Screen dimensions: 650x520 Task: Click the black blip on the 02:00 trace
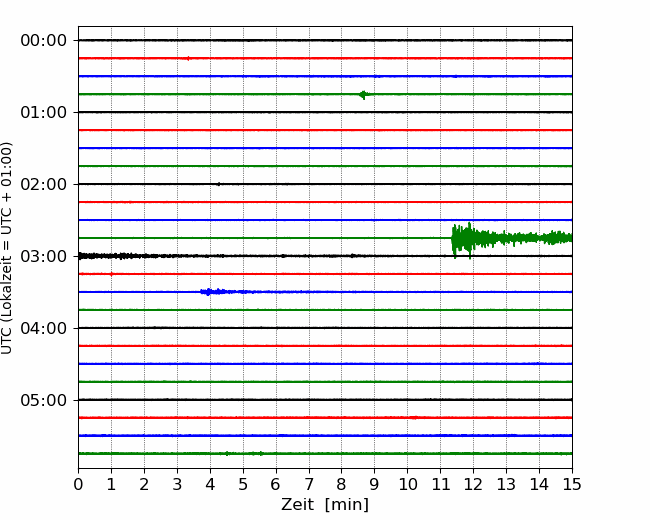click(x=218, y=184)
